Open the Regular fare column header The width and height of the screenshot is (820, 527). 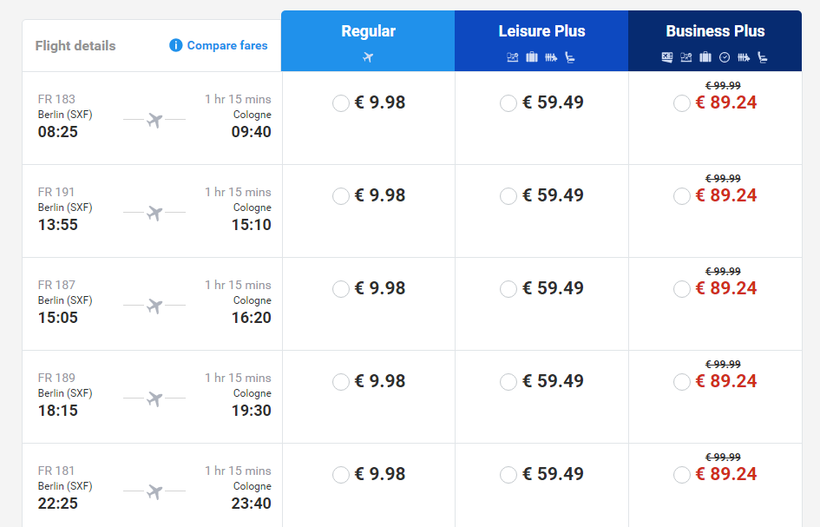368,41
